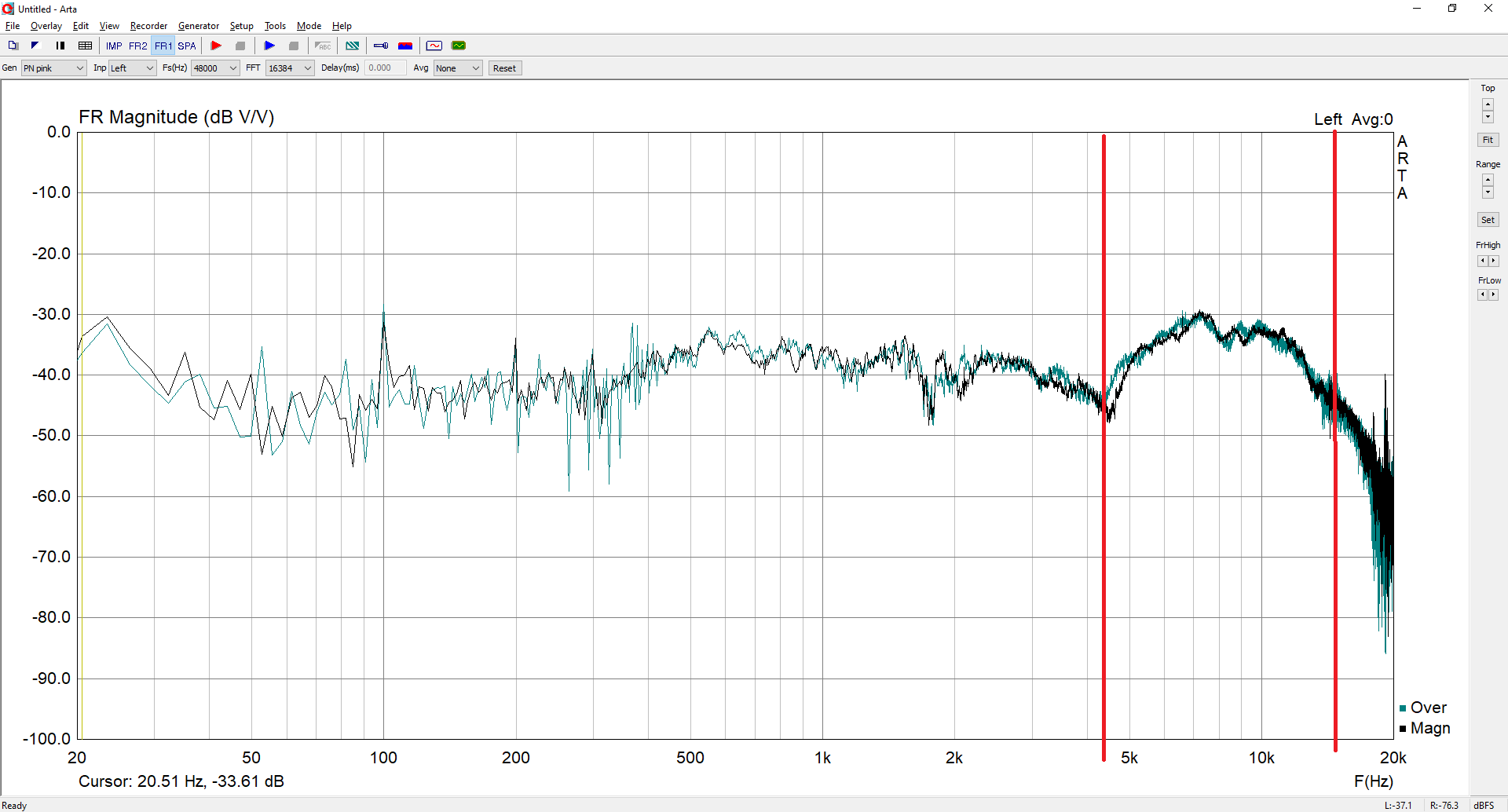The height and width of the screenshot is (812, 1508).
Task: Close the Arta window
Action: 1488,9
